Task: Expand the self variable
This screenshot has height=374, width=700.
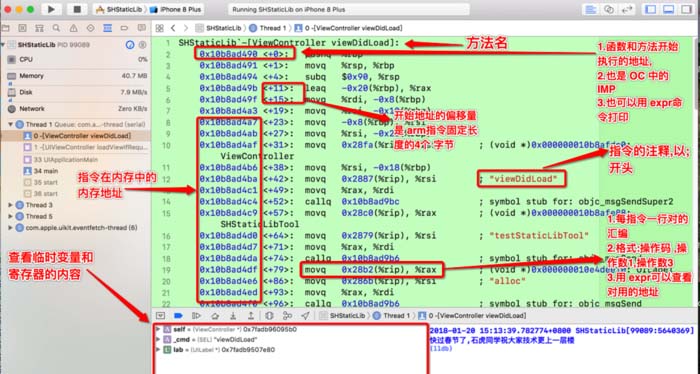Action: [x=158, y=329]
